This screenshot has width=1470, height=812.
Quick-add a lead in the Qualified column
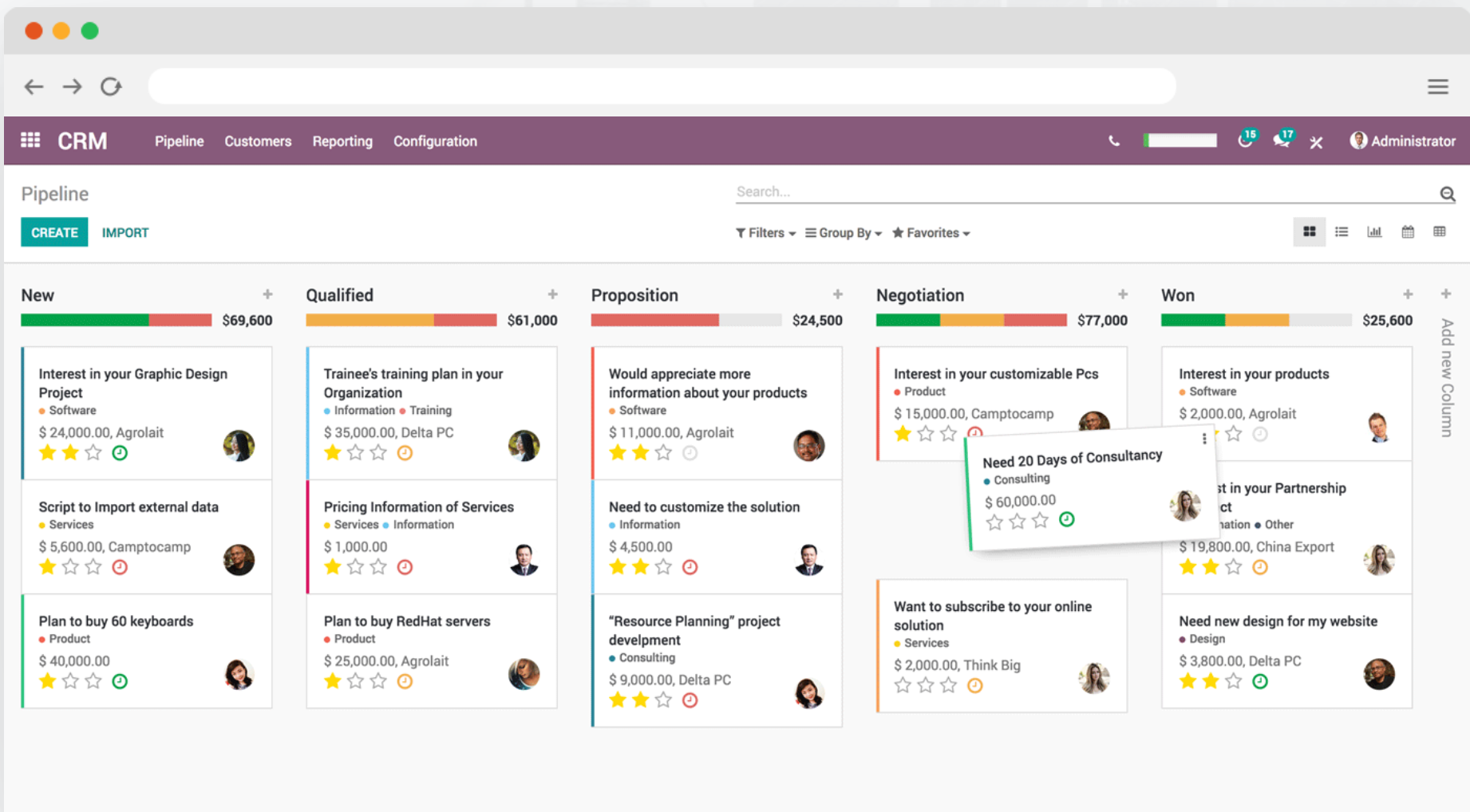click(x=552, y=294)
